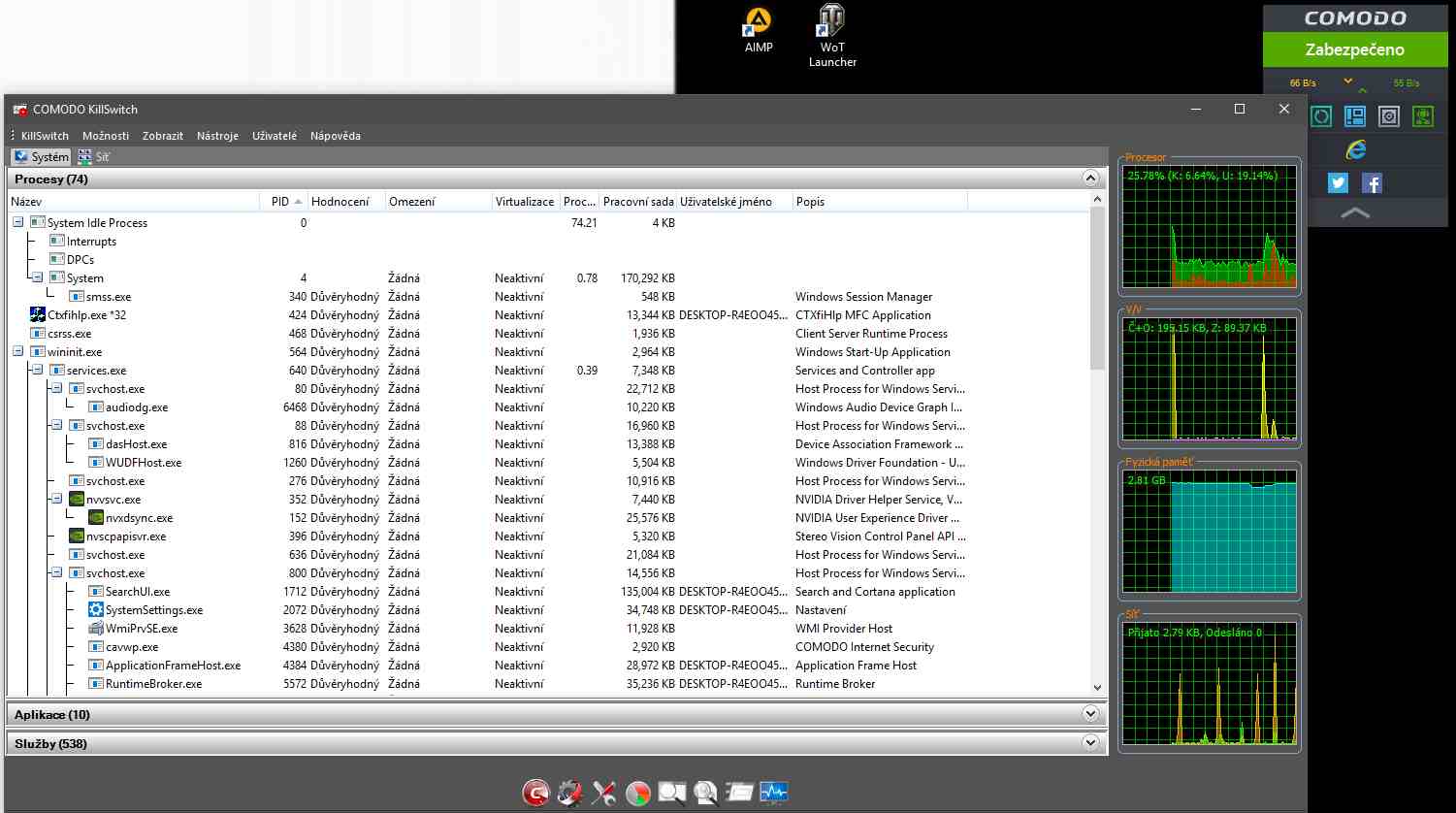Select the SearchUI.exe process row
The width and height of the screenshot is (1456, 813).
tap(138, 592)
